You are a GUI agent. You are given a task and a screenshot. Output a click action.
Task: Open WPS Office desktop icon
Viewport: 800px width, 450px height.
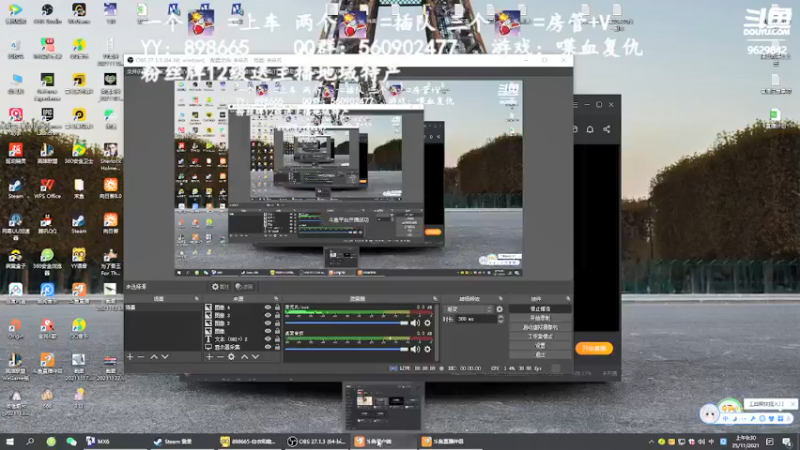click(x=47, y=188)
